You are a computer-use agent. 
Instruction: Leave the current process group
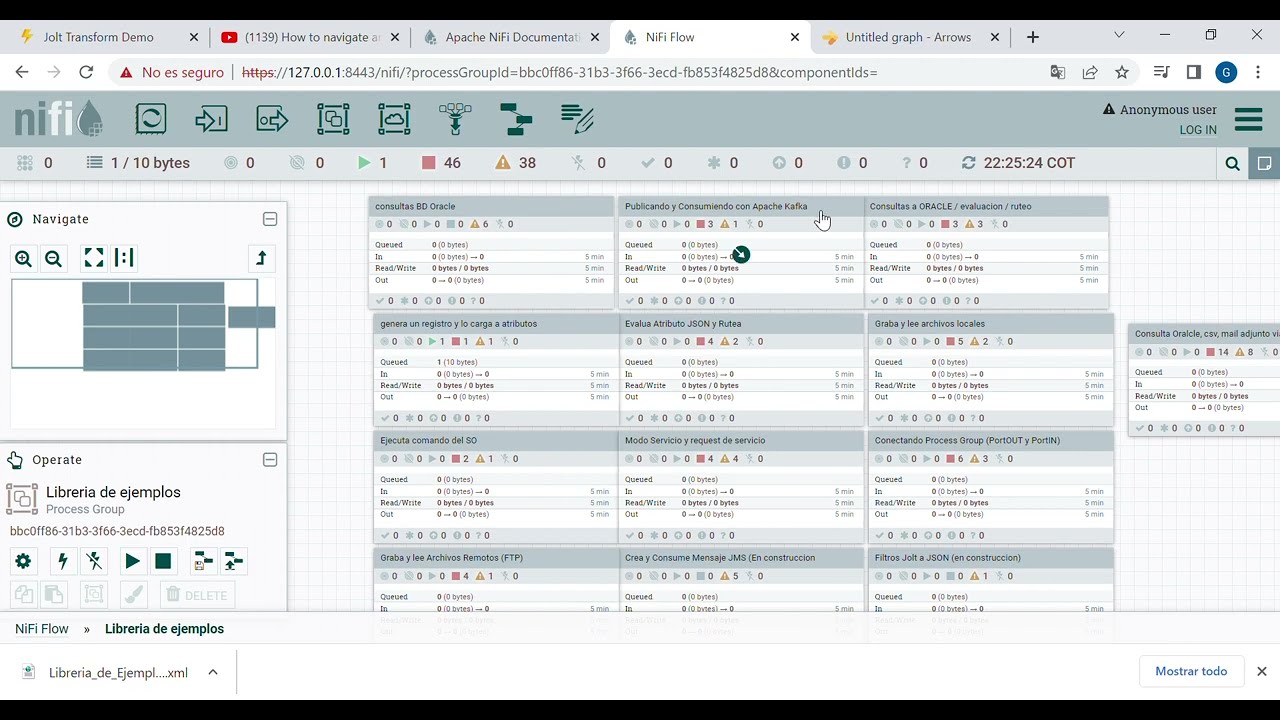(261, 259)
